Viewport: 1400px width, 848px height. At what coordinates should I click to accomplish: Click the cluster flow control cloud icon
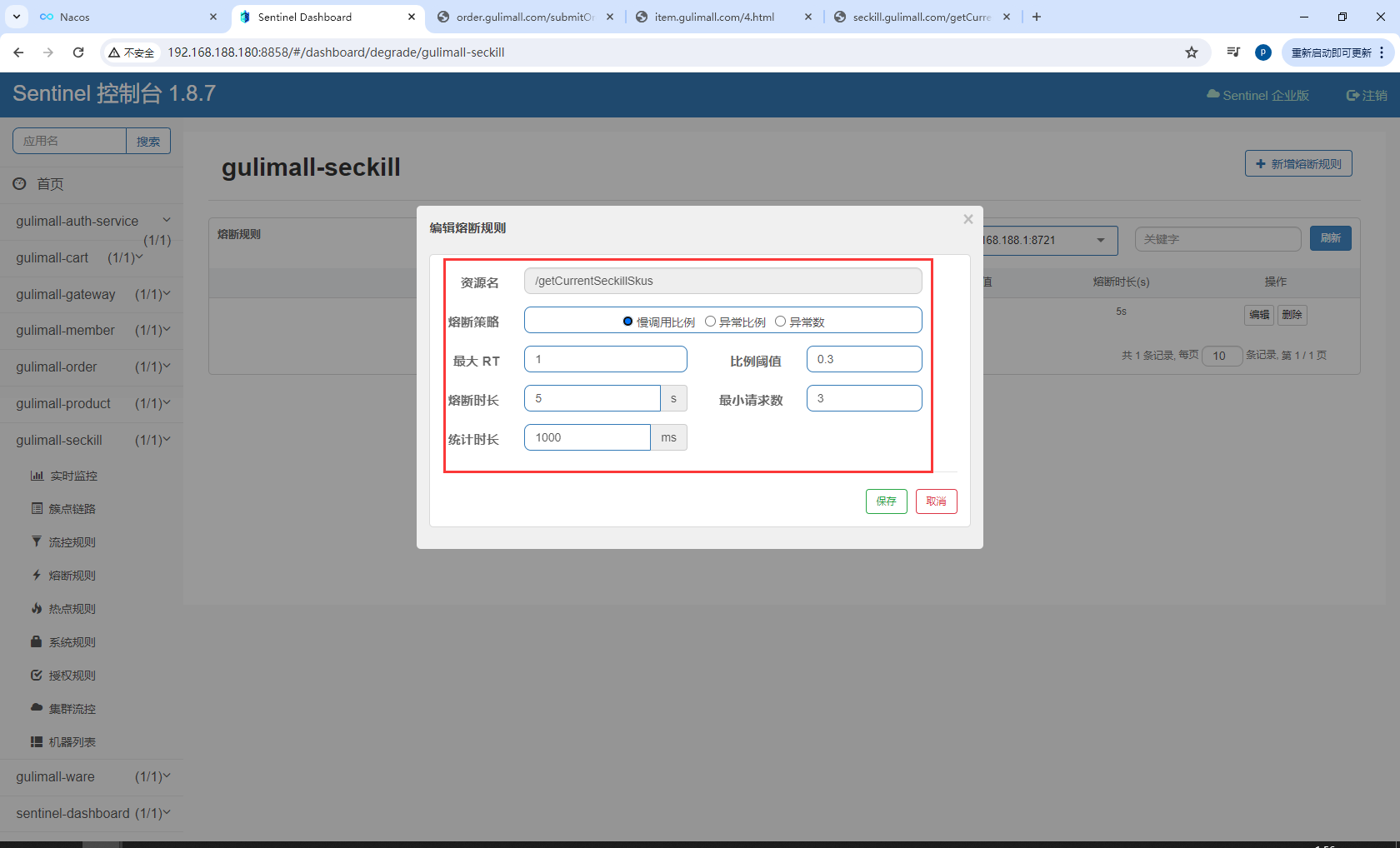point(37,707)
